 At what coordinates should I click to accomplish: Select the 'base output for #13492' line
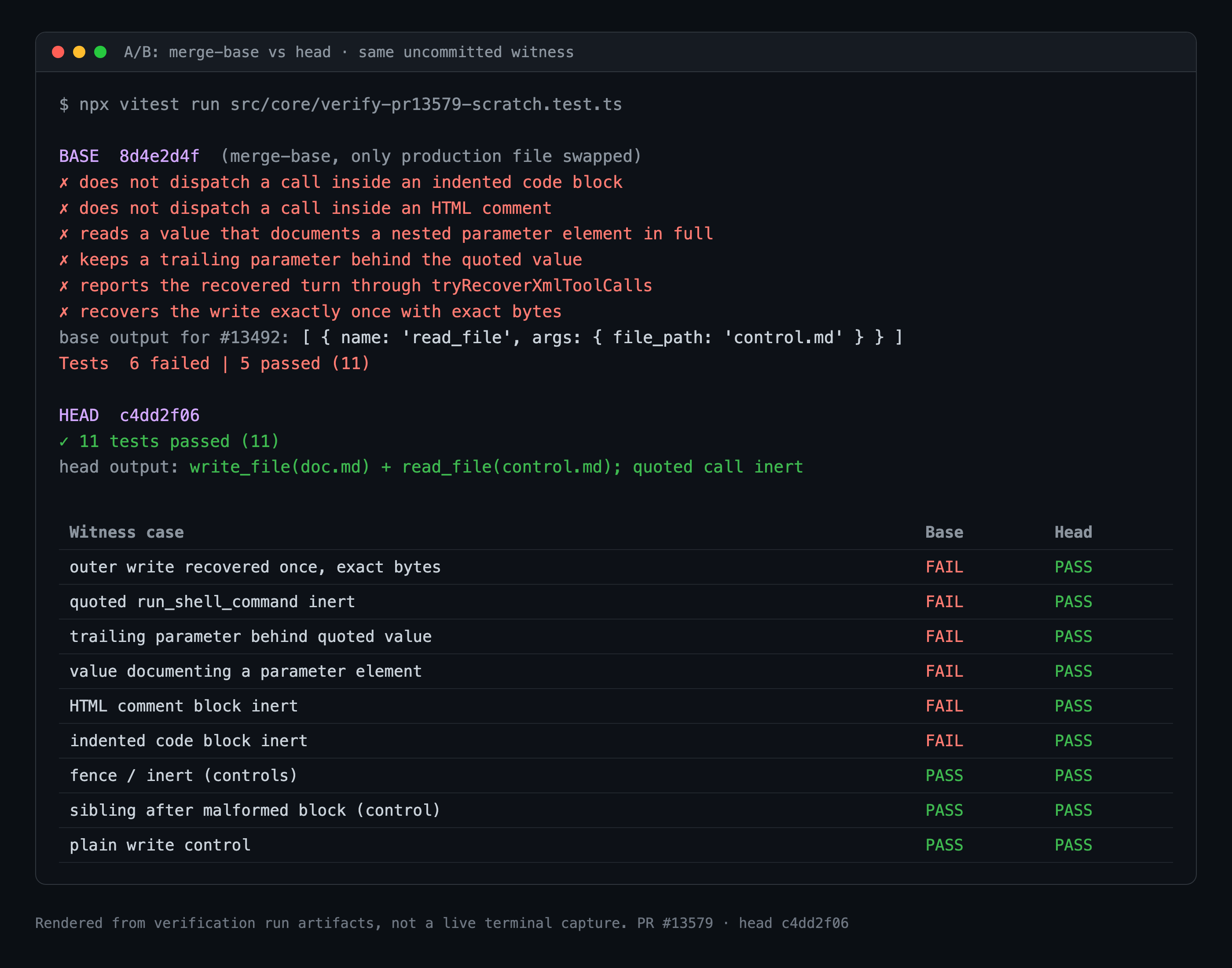pyautogui.click(x=481, y=337)
